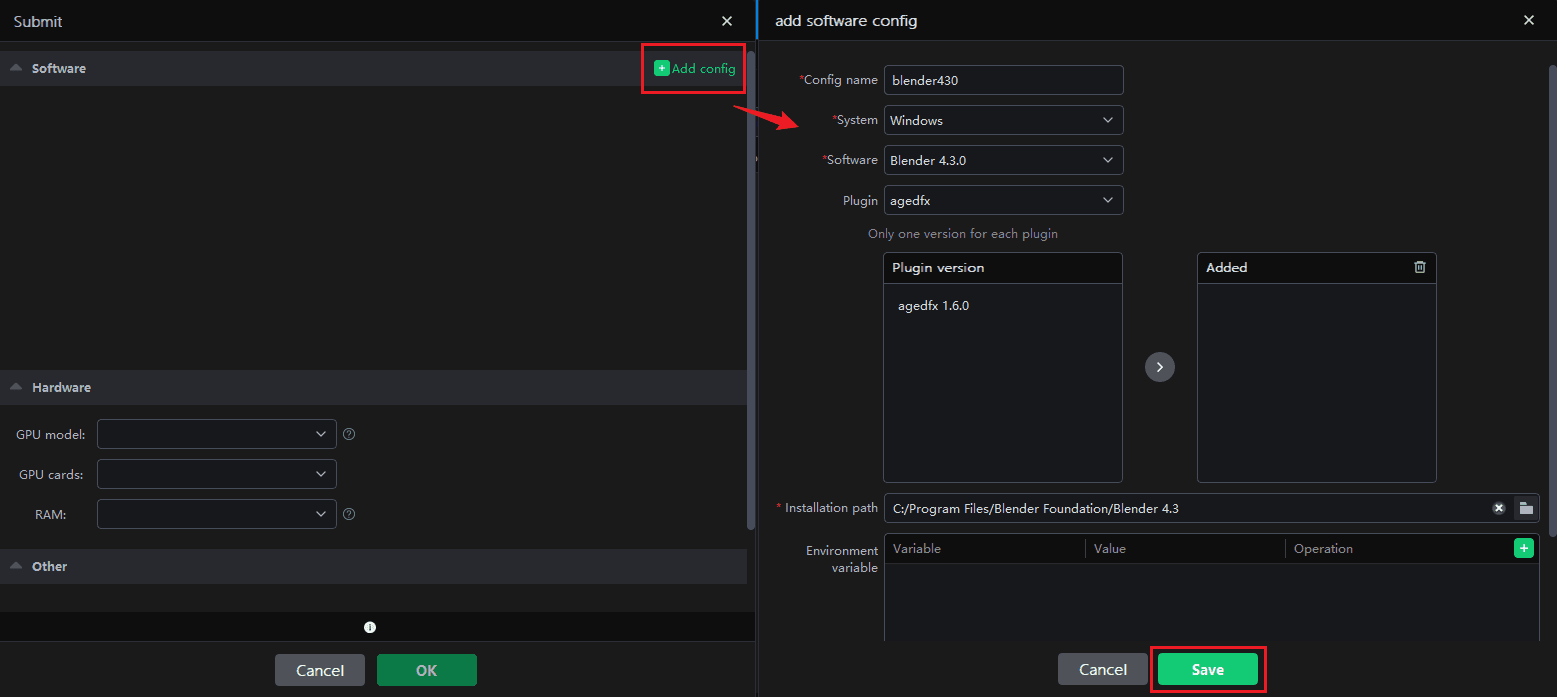
Task: Click the Save button
Action: (1207, 670)
